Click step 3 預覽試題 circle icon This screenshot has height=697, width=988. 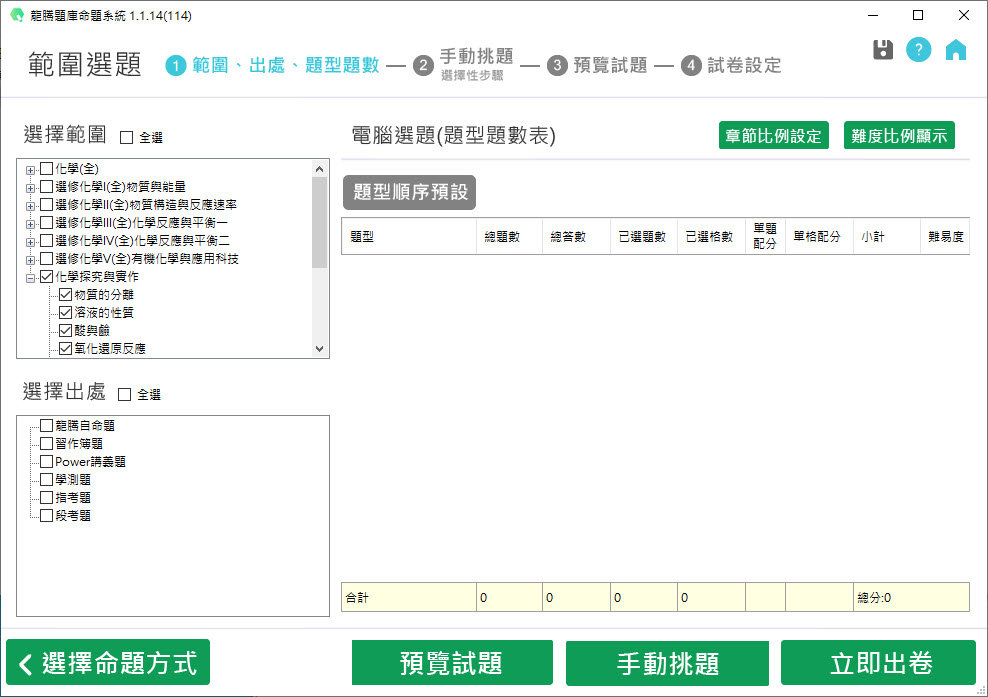[557, 66]
